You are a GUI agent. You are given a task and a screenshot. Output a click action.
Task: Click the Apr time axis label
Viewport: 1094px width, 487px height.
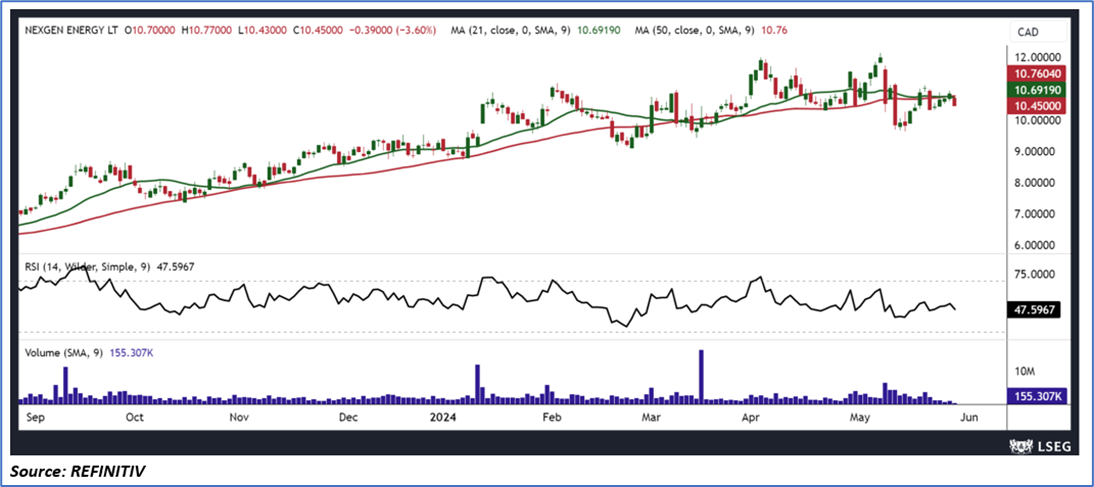(750, 417)
